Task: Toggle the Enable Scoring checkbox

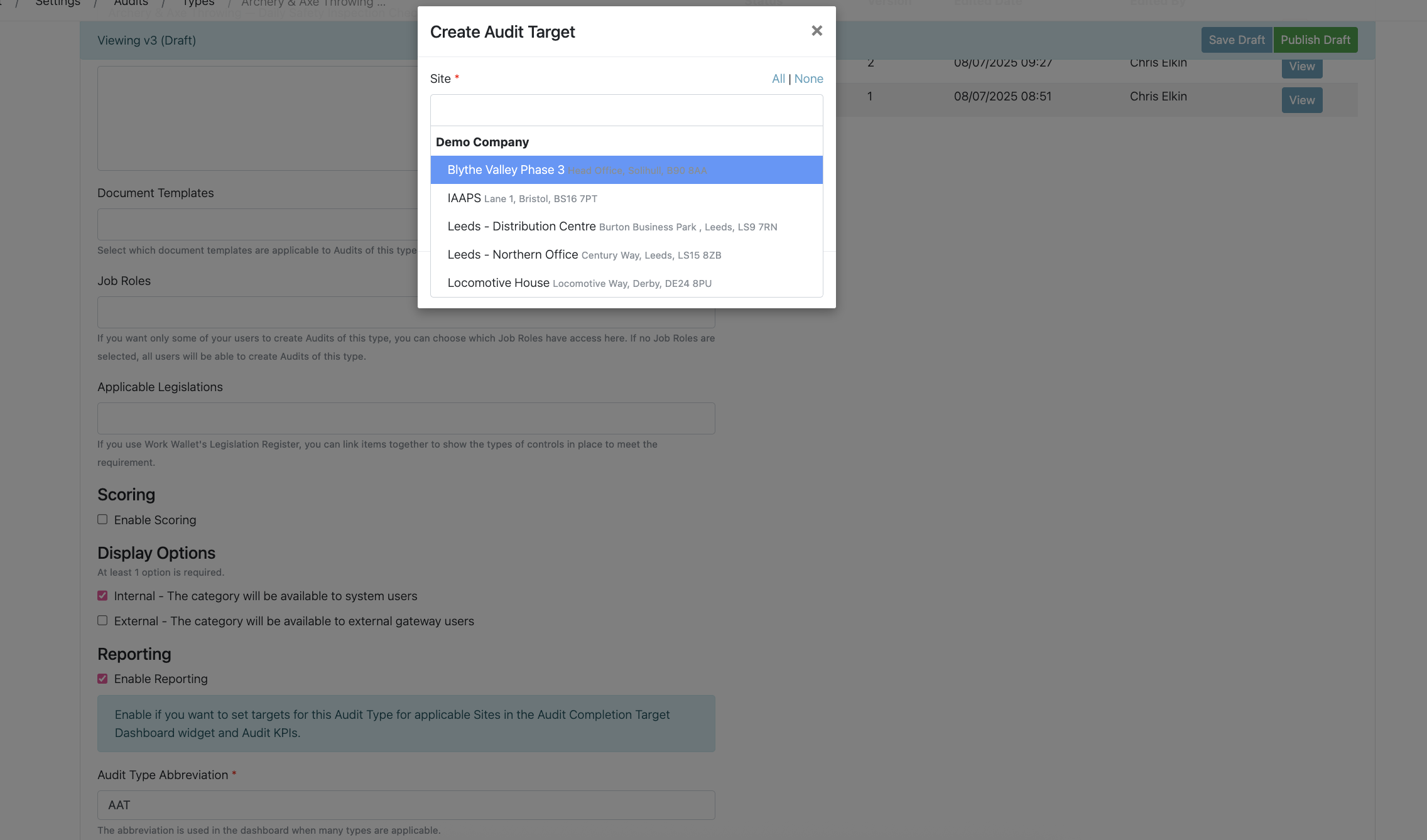Action: [102, 520]
